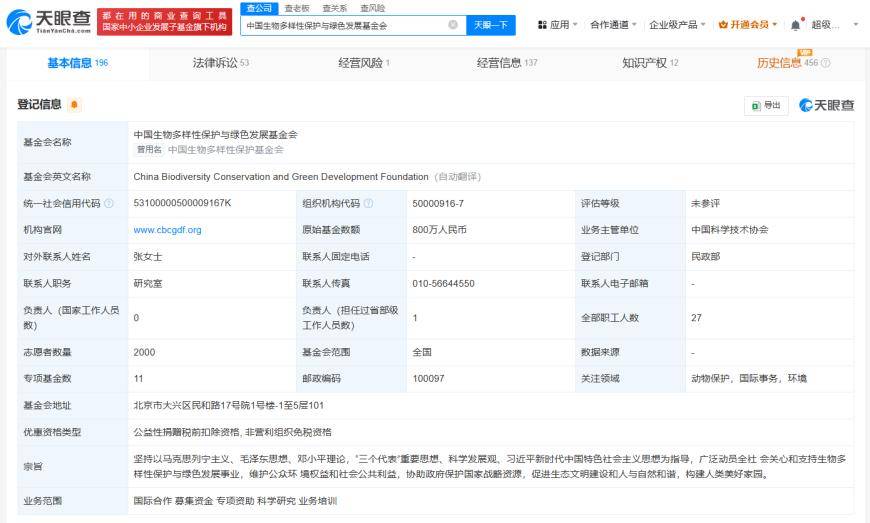Click the former name 中国生物多样性保护基金会
The height and width of the screenshot is (523, 870).
point(225,150)
